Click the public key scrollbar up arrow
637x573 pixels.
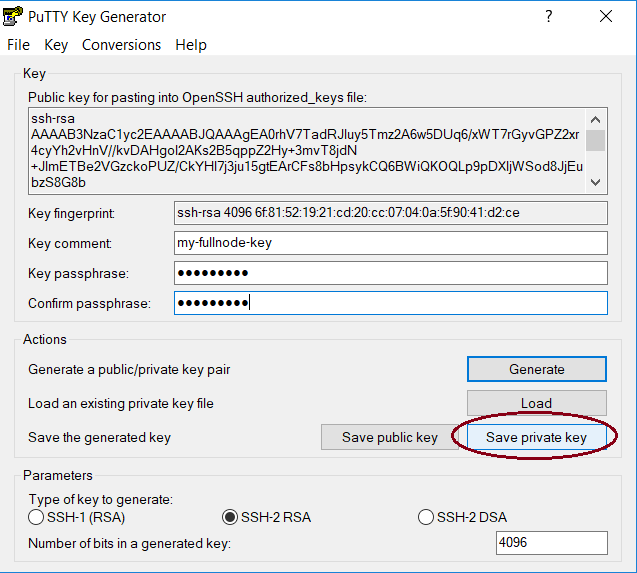(596, 119)
